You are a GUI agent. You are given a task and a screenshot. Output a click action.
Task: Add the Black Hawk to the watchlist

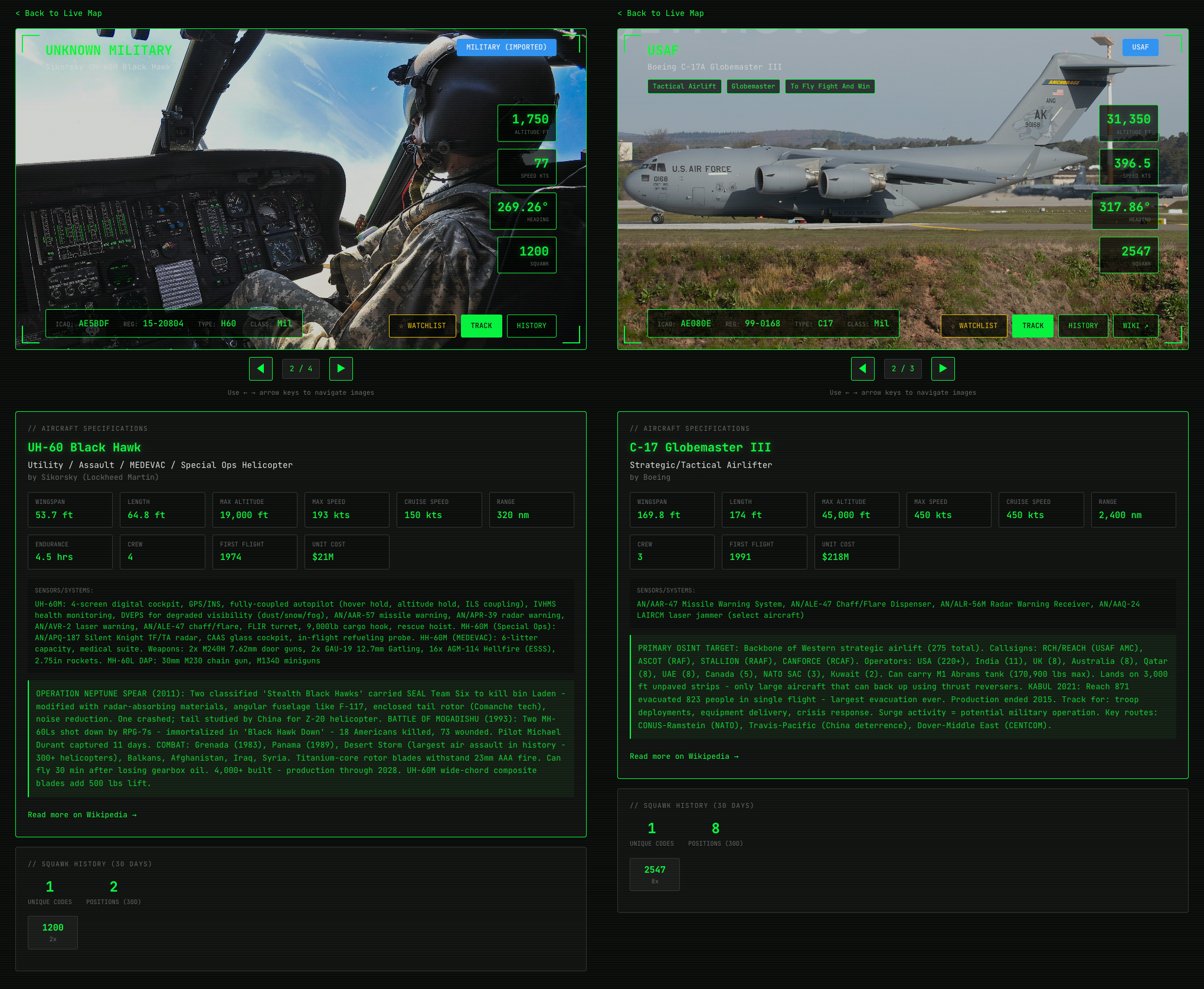click(423, 325)
